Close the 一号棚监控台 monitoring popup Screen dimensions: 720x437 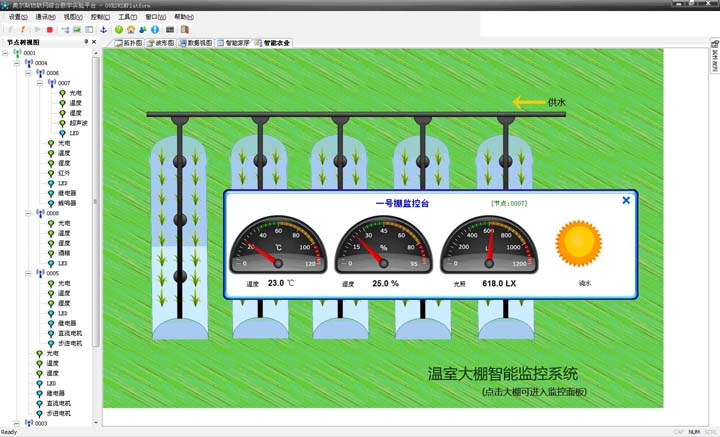[626, 200]
